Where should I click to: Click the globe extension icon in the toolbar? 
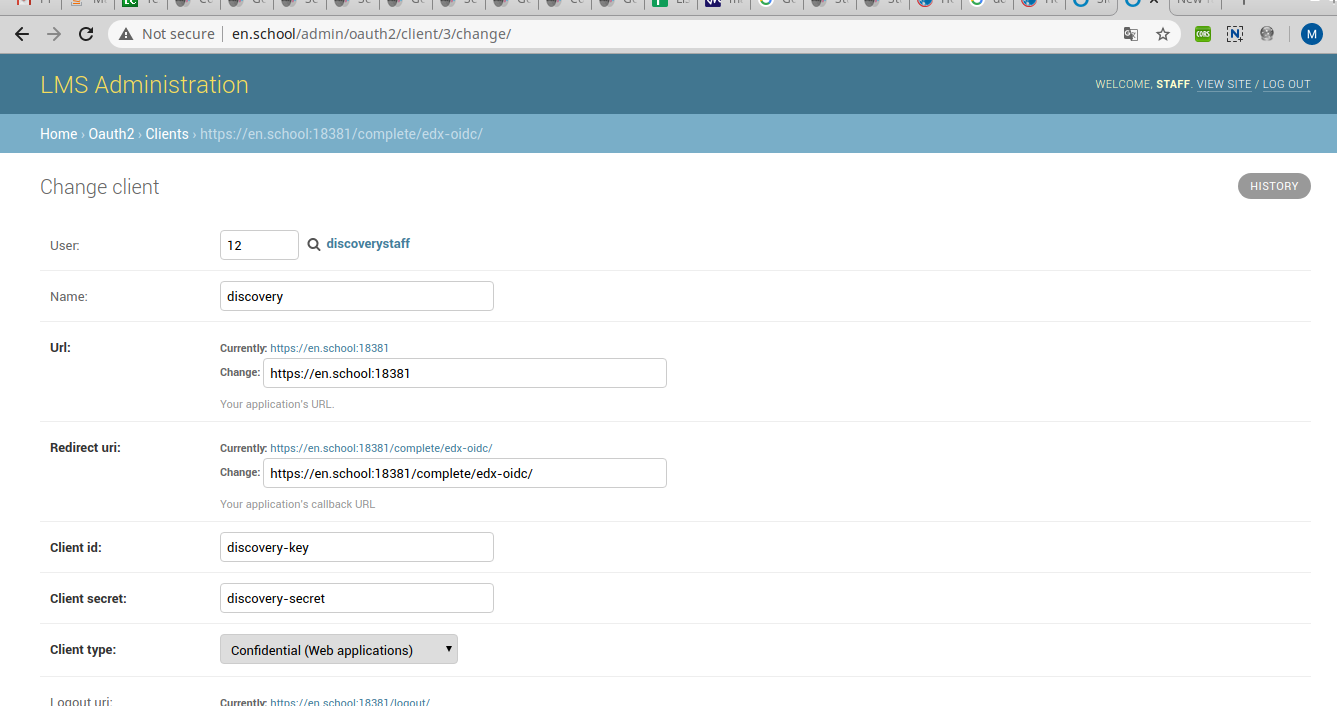click(x=1267, y=33)
